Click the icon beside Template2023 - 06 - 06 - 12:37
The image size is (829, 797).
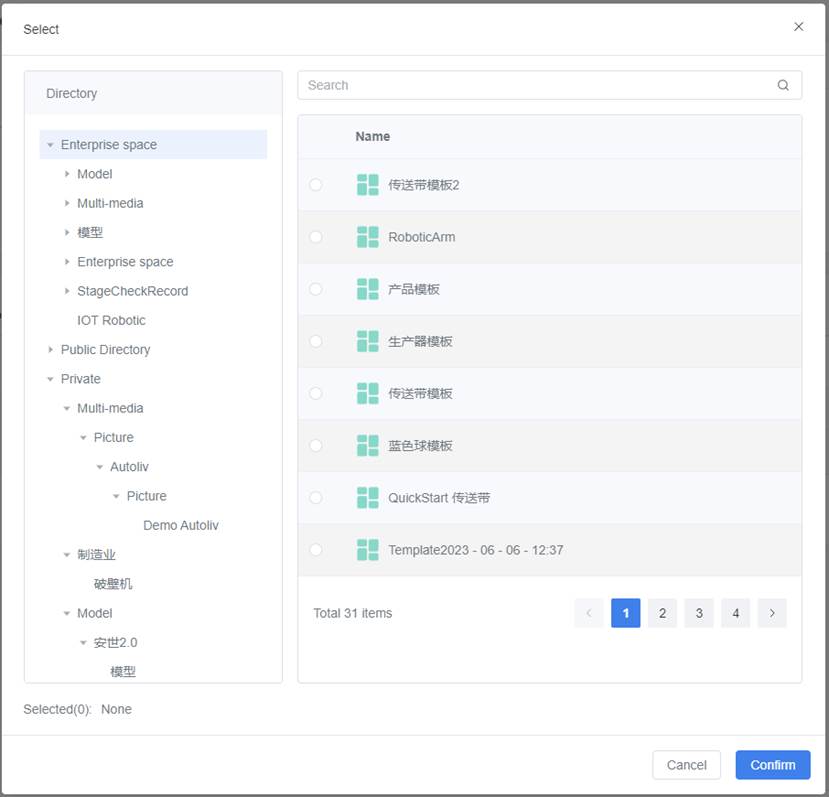367,550
